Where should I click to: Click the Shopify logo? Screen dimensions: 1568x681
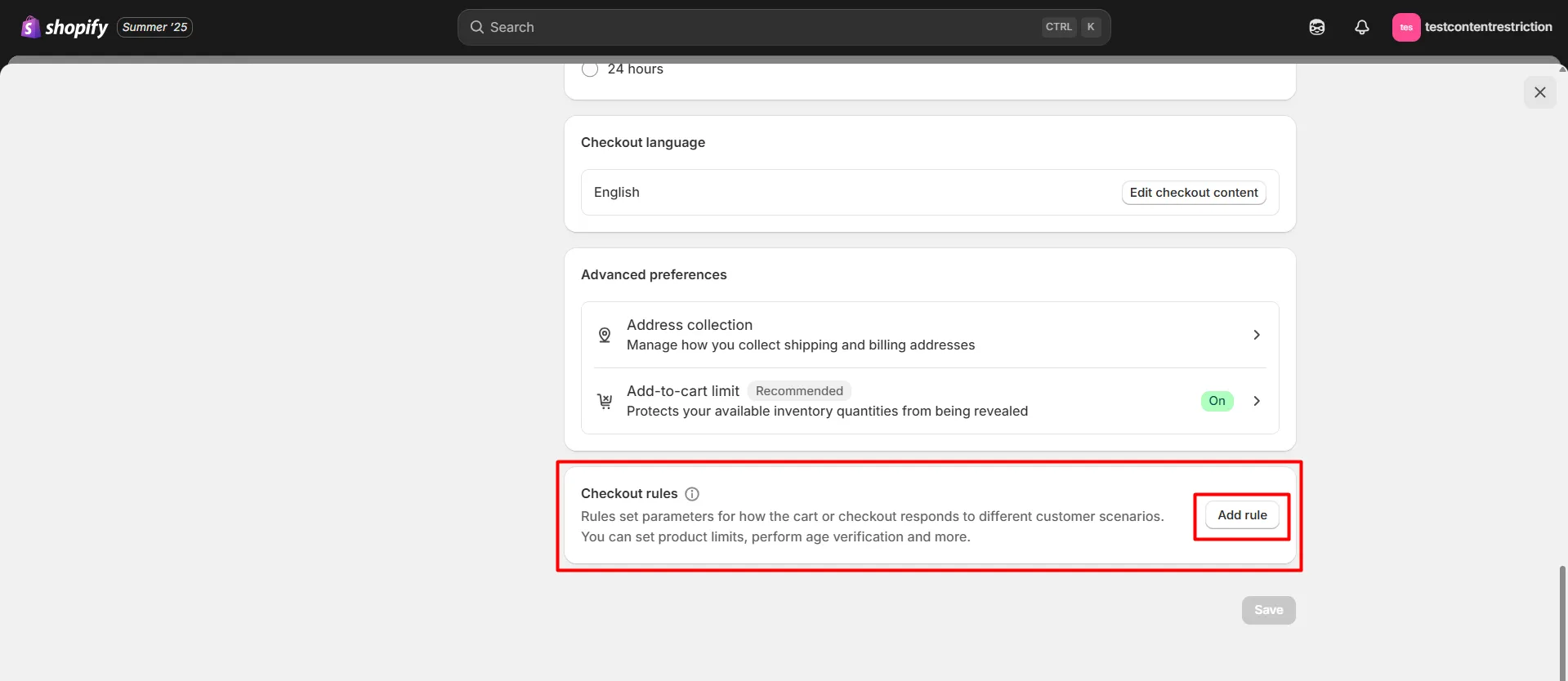click(x=65, y=27)
